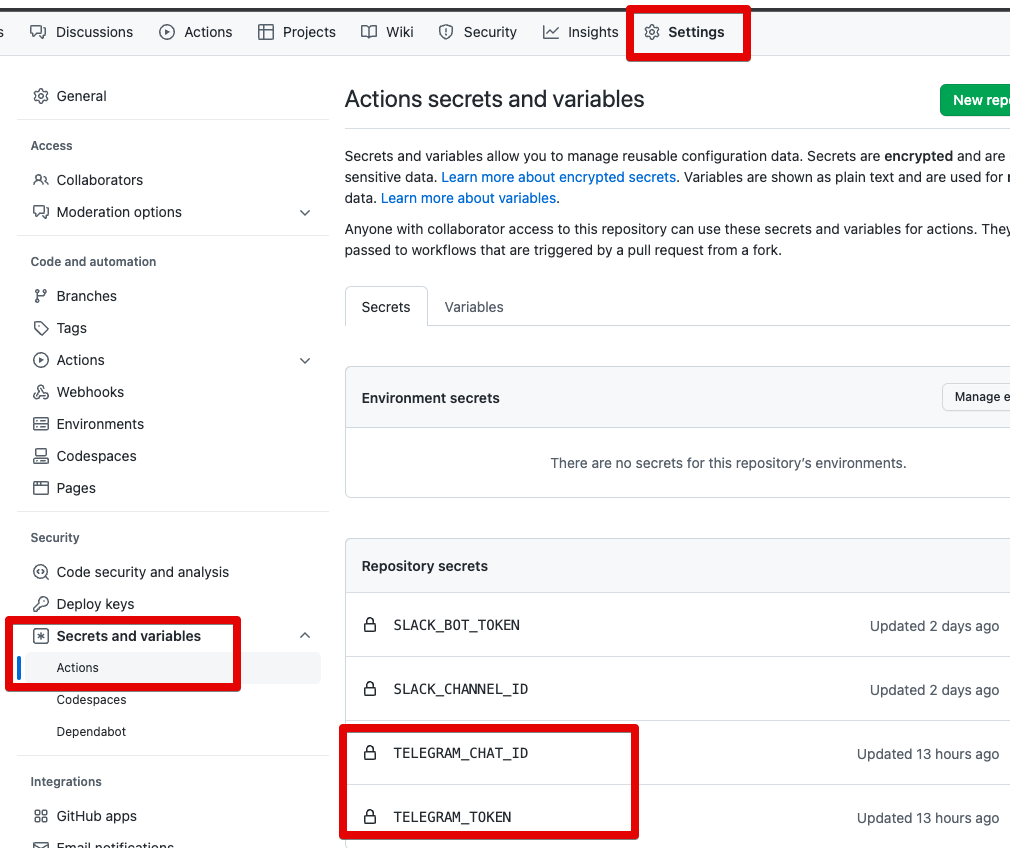Open the Discussions tab
1010x848 pixels.
tap(82, 32)
